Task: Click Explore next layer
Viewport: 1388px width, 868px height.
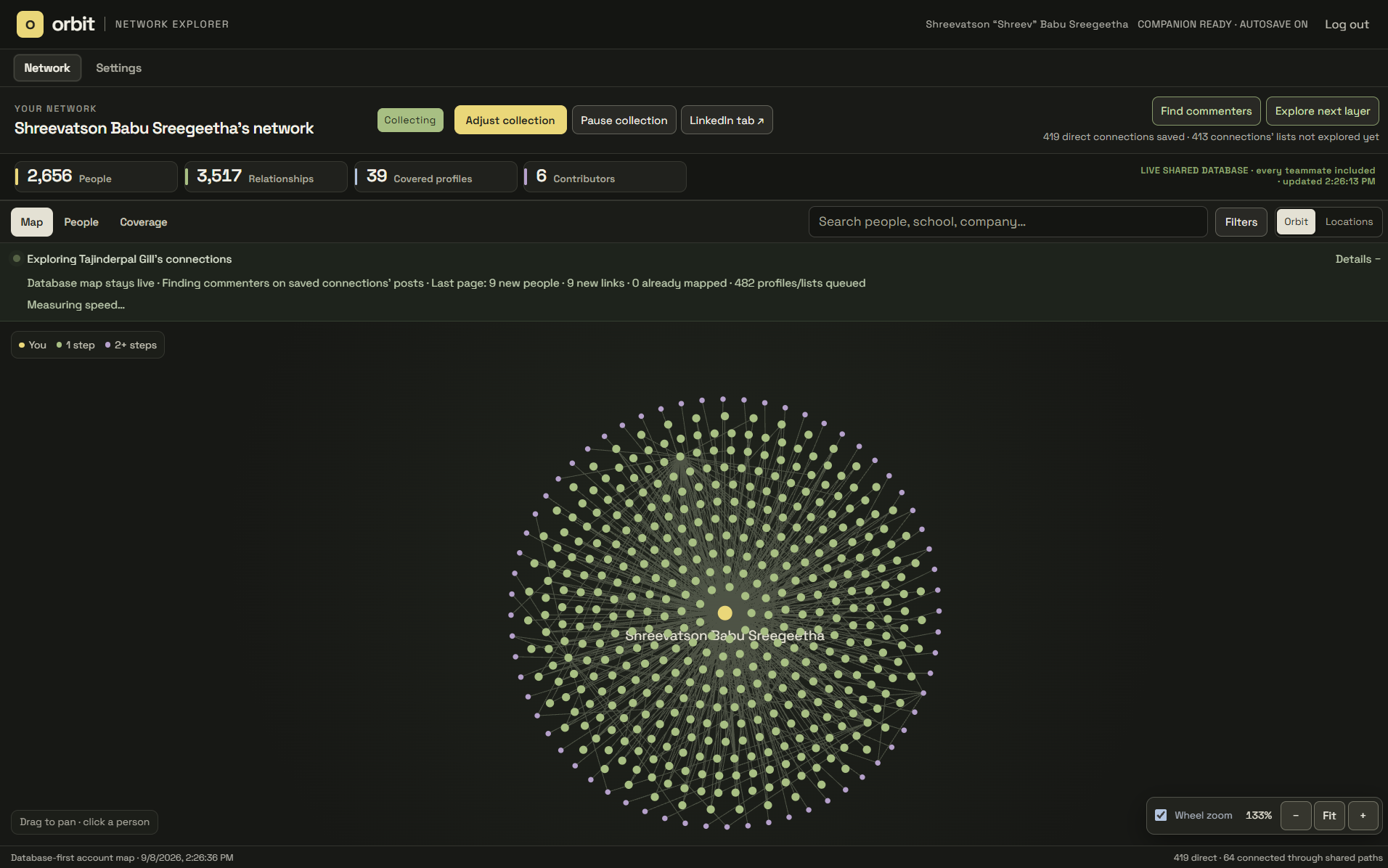Action: (1323, 111)
